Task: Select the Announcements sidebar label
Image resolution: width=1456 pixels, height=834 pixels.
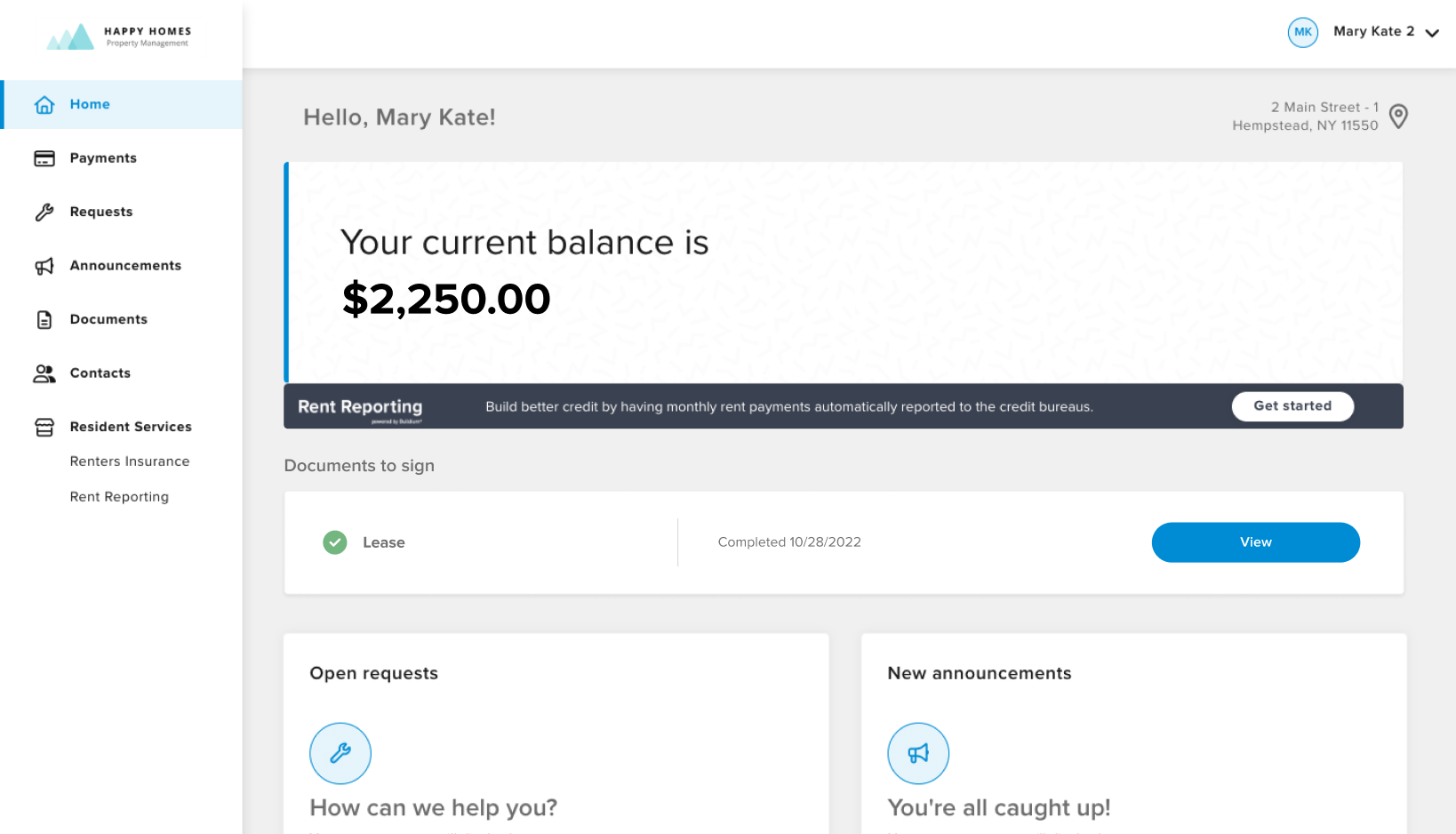Action: pos(125,266)
